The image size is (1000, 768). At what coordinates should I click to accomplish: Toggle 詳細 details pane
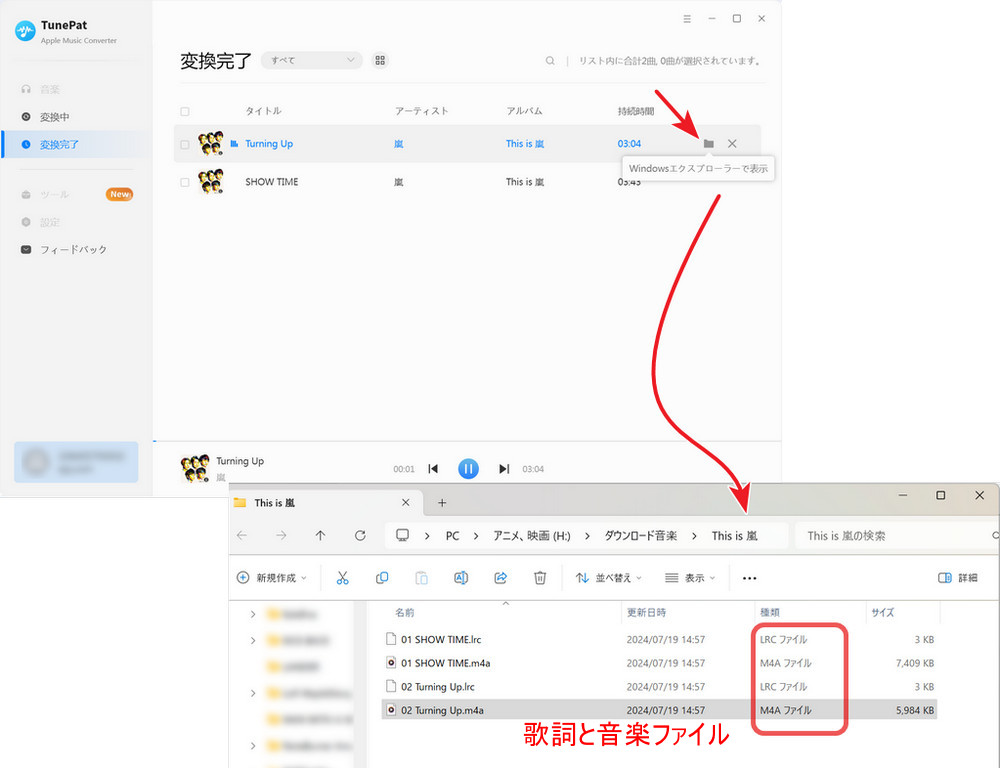958,578
